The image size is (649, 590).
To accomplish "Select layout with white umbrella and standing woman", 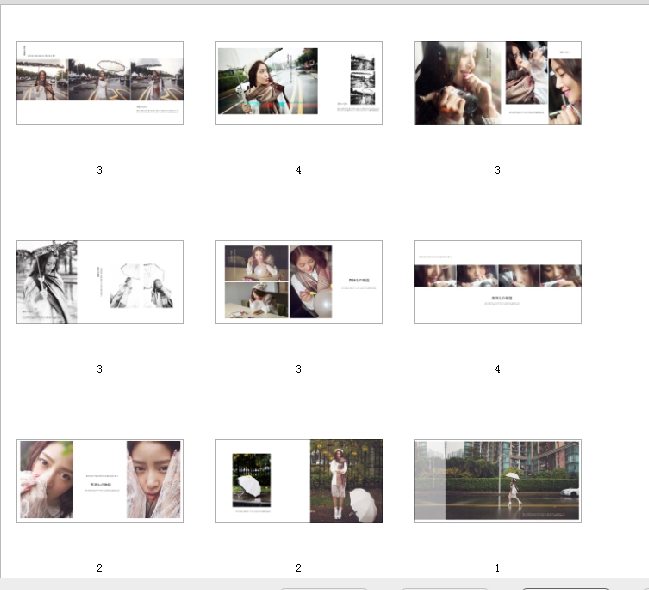I will 299,481.
